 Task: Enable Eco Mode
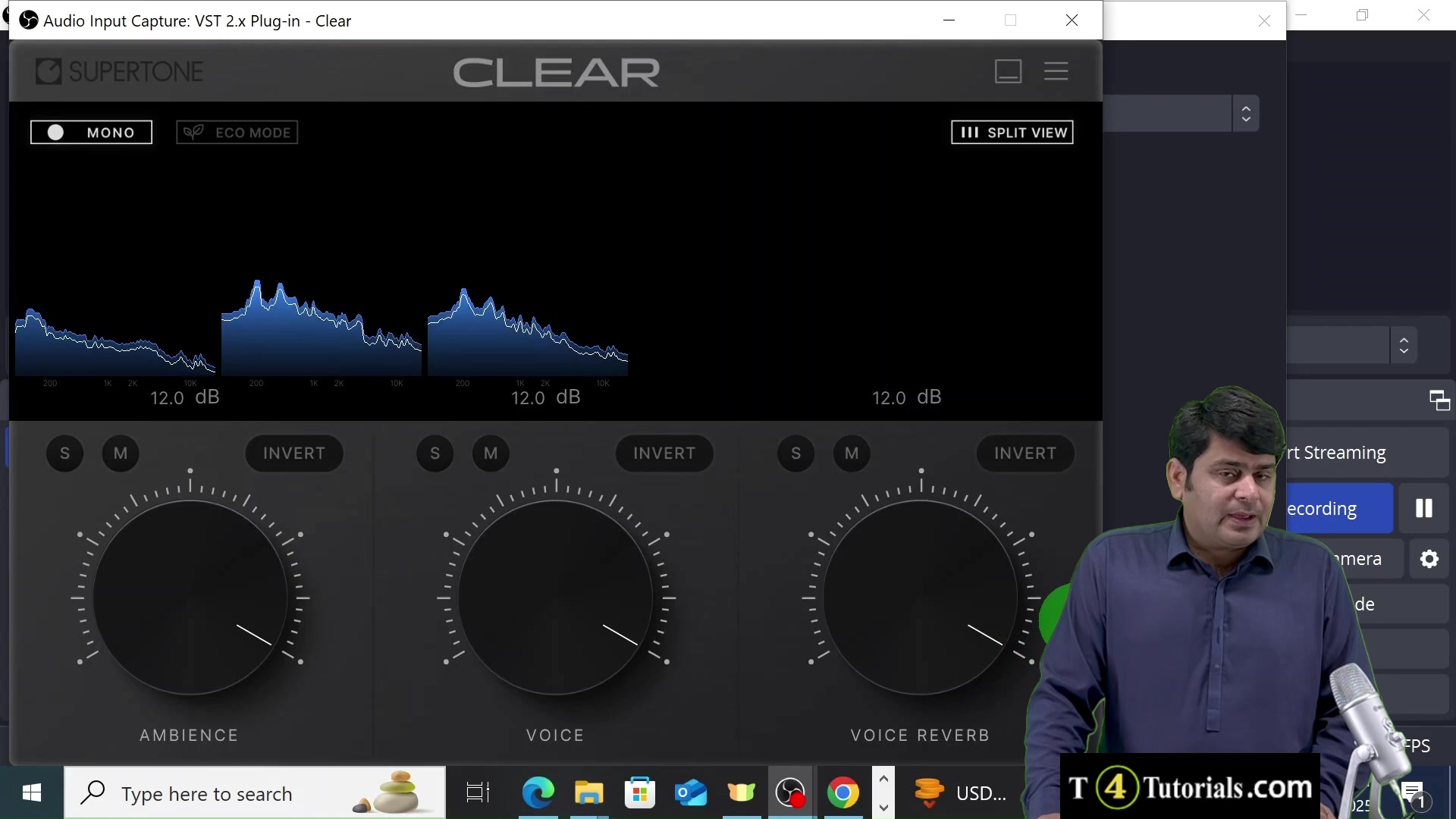[237, 133]
